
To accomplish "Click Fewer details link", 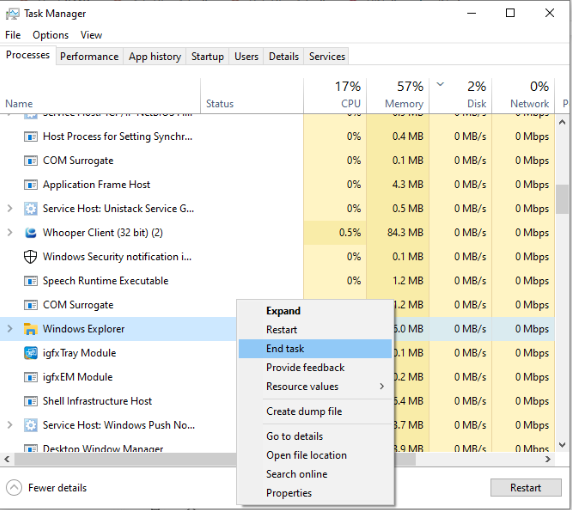I will (57, 488).
